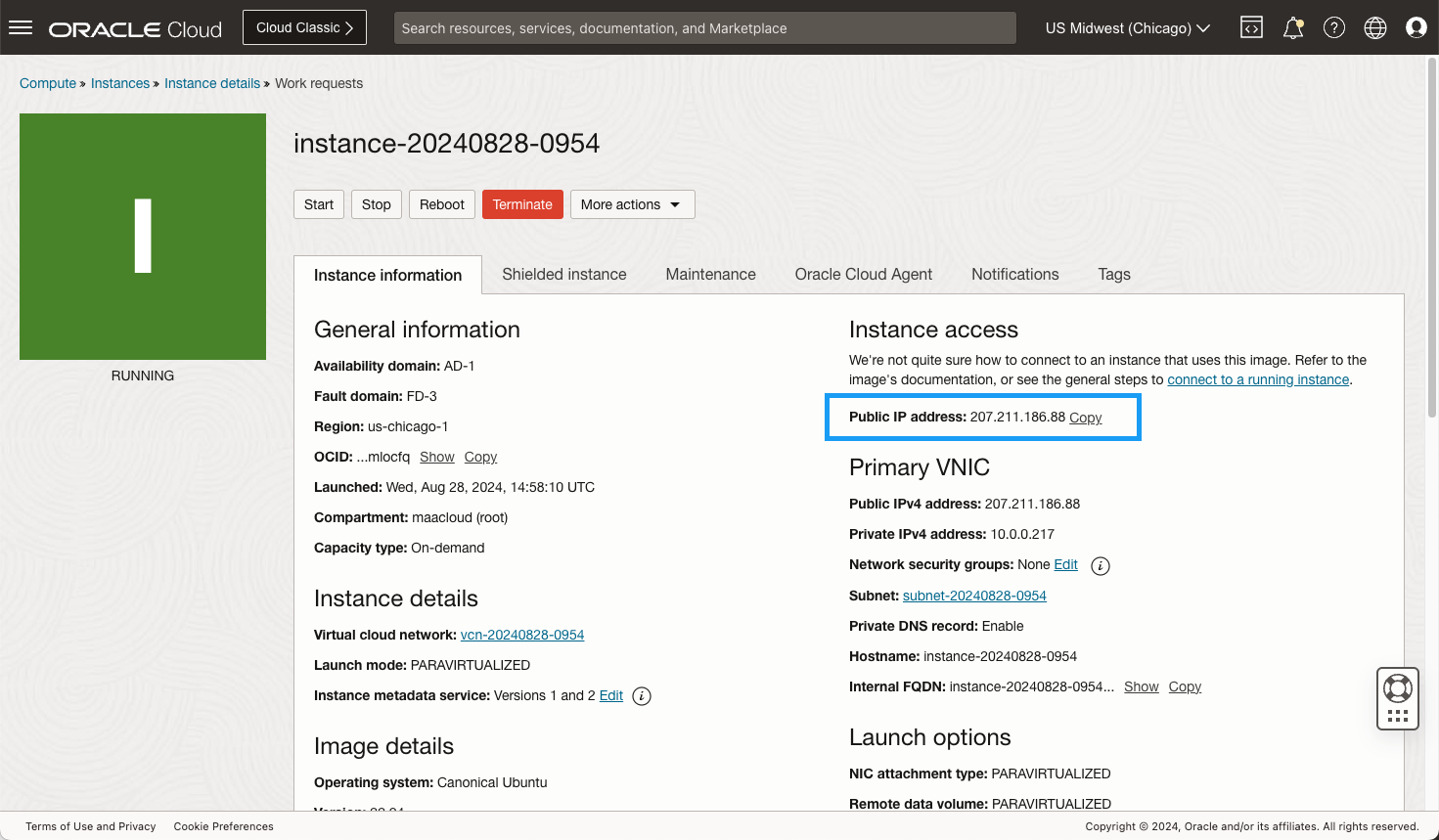Open the subnet-20240828-0954 link

[973, 596]
